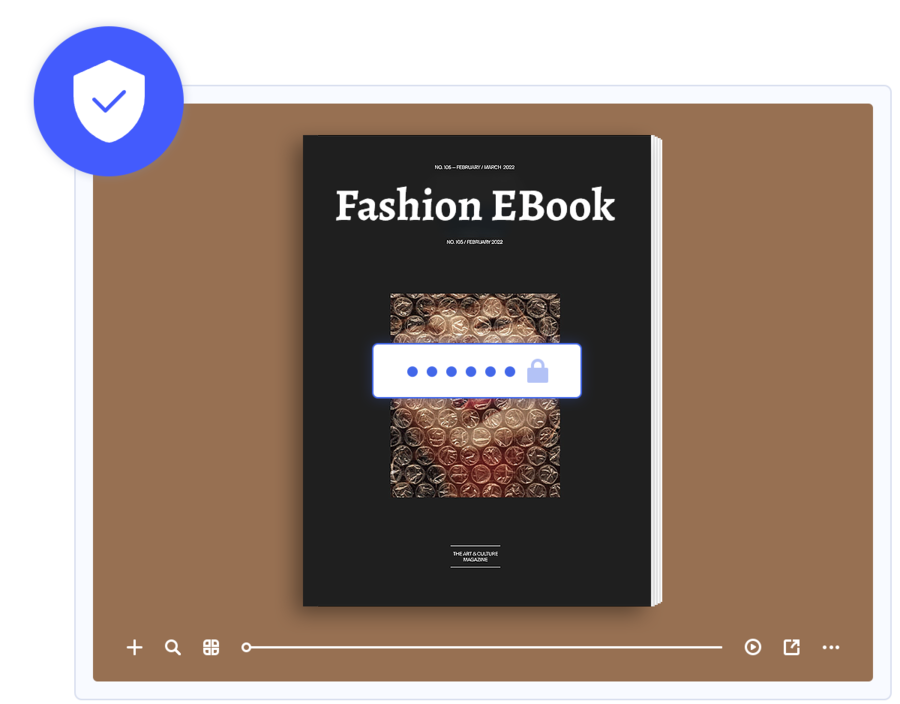Show page thumbnails grid view
The width and height of the screenshot is (900, 704).
click(211, 647)
